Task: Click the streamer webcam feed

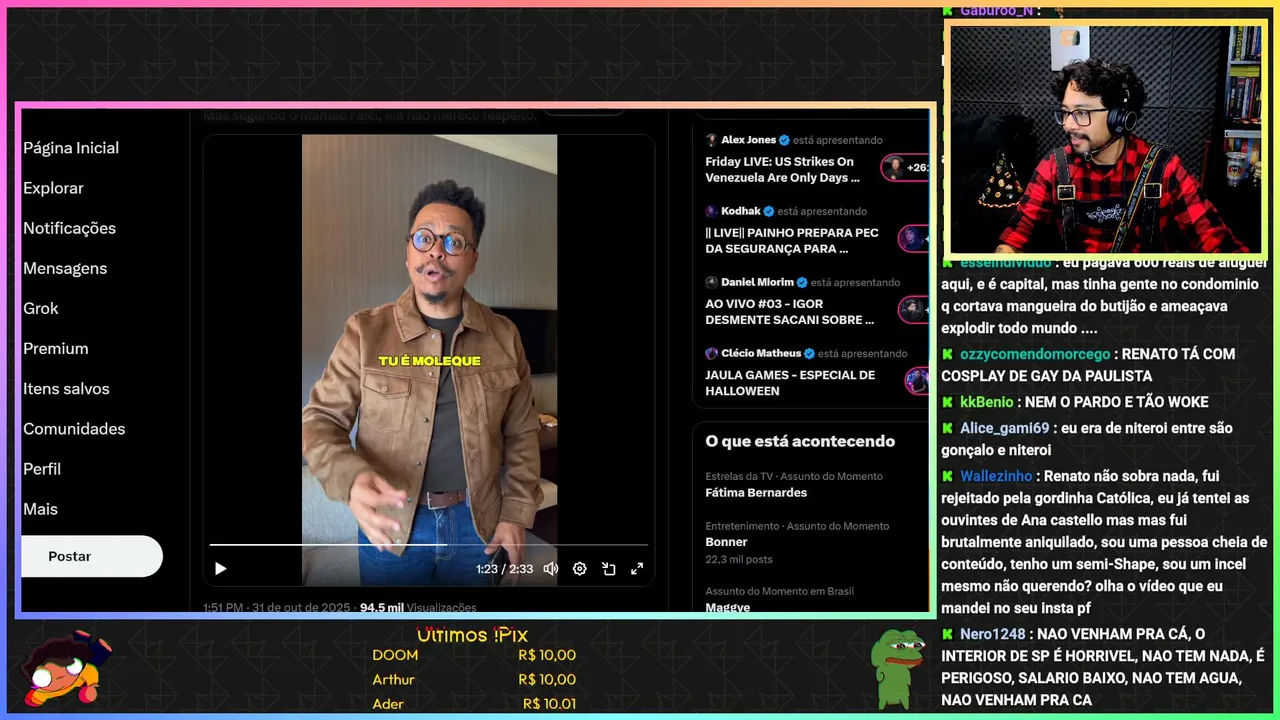Action: pos(1106,139)
